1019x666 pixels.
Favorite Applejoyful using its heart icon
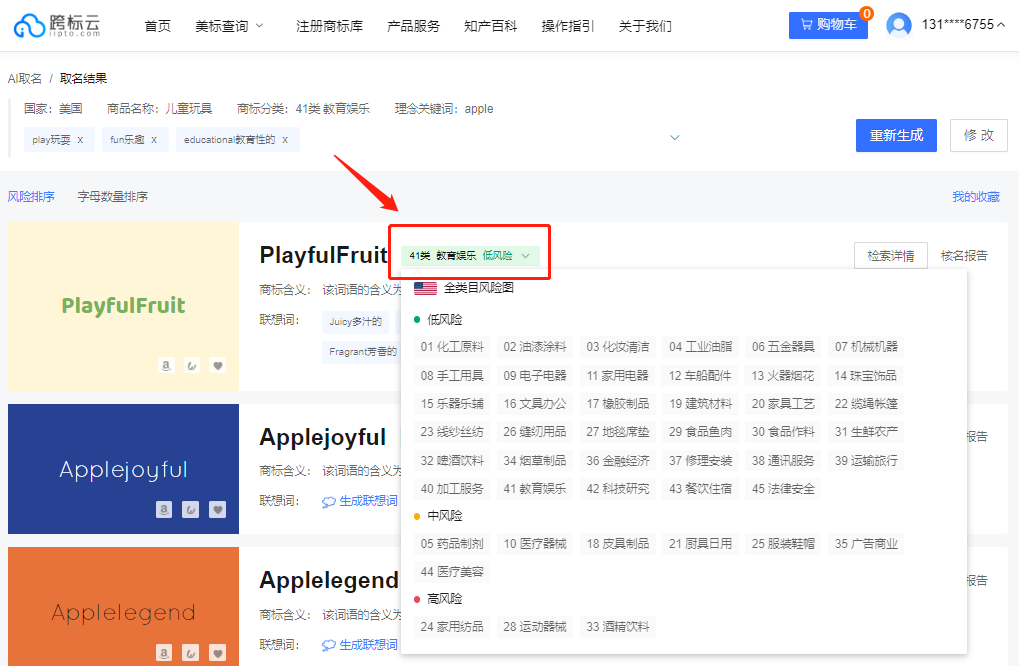tap(217, 509)
